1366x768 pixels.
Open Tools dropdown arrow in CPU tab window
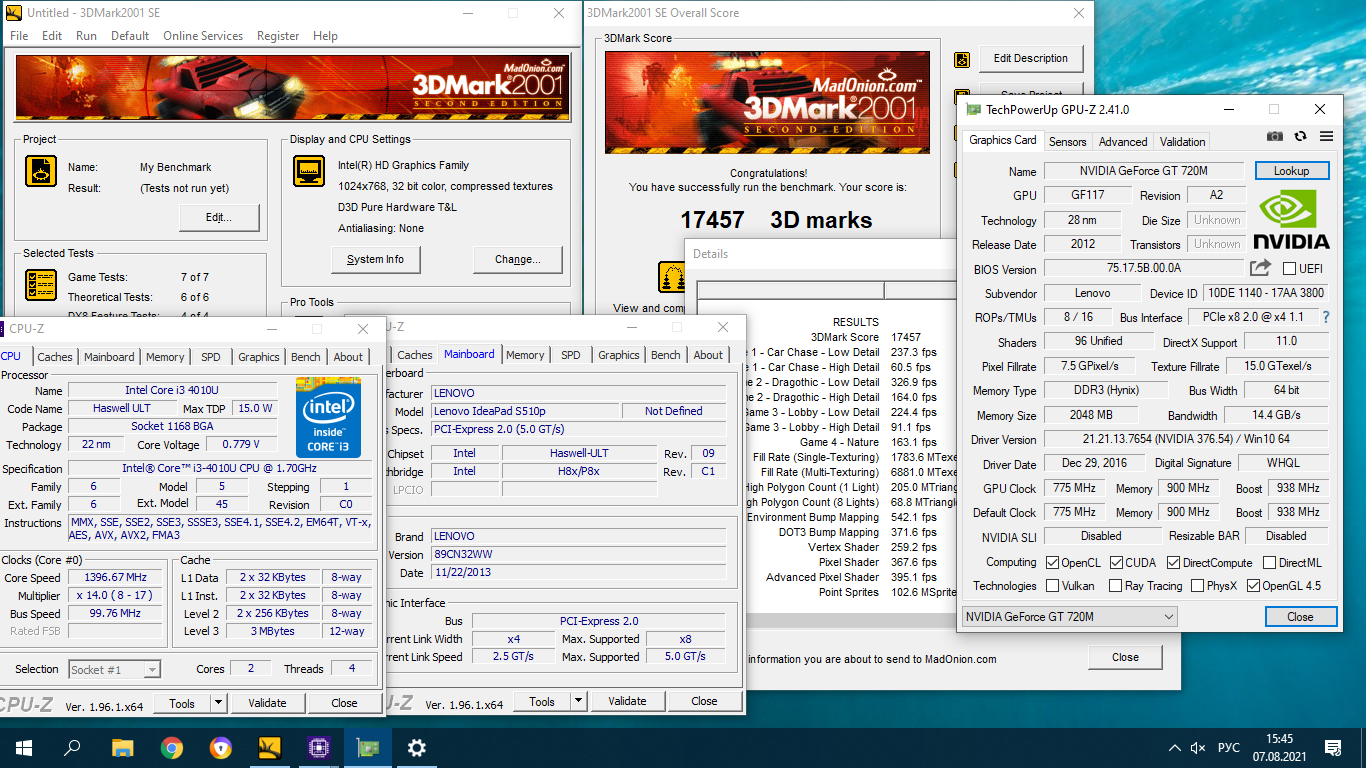point(218,703)
